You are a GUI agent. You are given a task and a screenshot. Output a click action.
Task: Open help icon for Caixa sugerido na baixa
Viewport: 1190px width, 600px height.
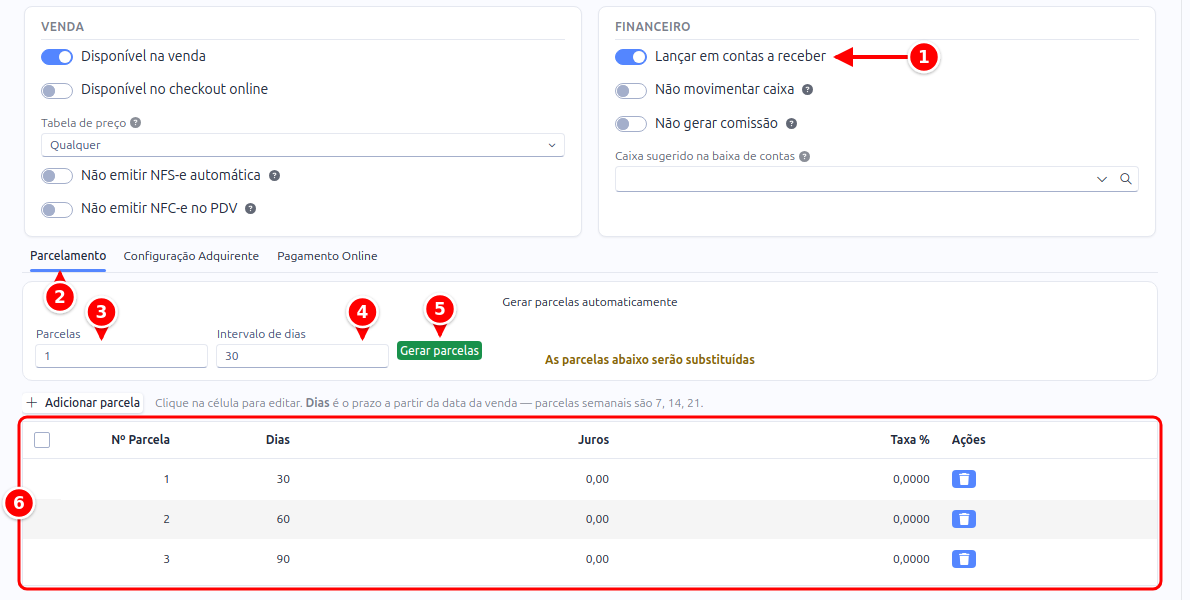[x=804, y=156]
